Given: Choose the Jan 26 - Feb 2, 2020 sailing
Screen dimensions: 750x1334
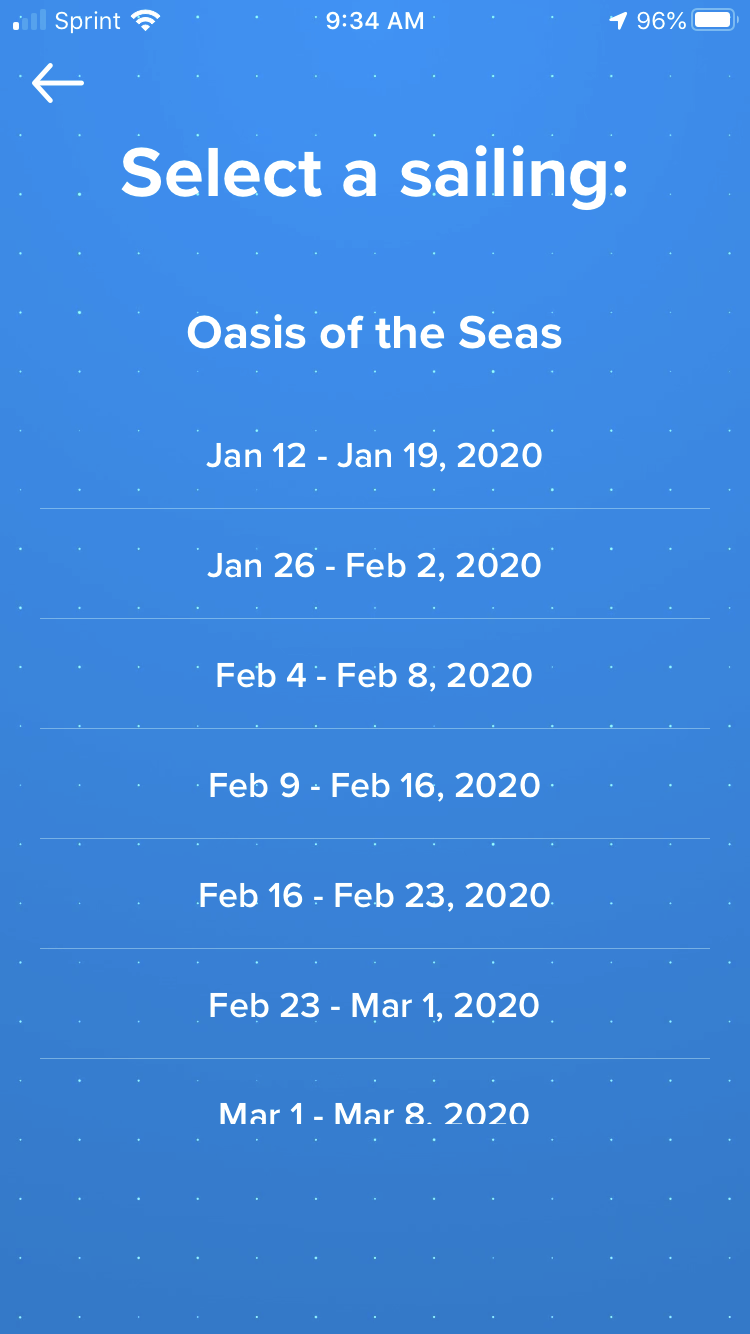Looking at the screenshot, I should (x=375, y=565).
